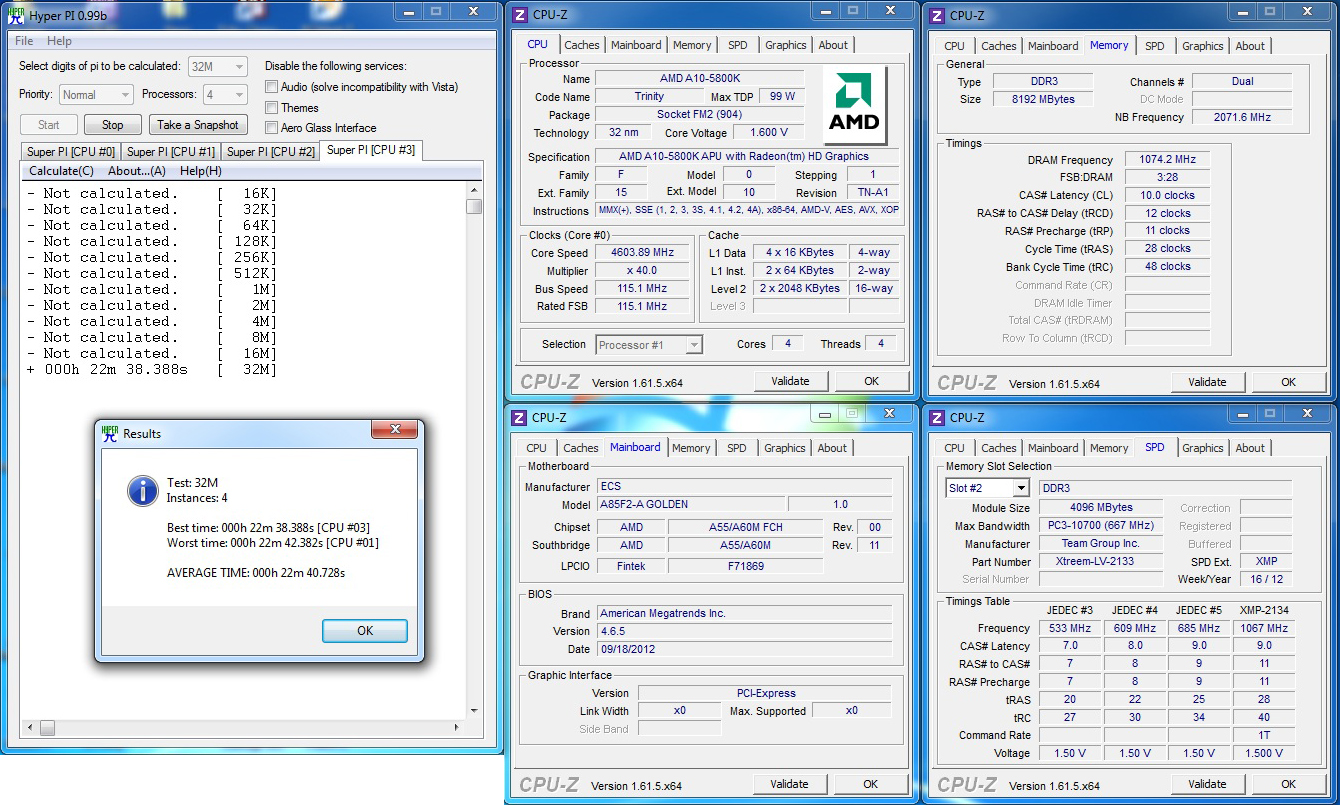Open the File menu in Hyper PI

(24, 41)
